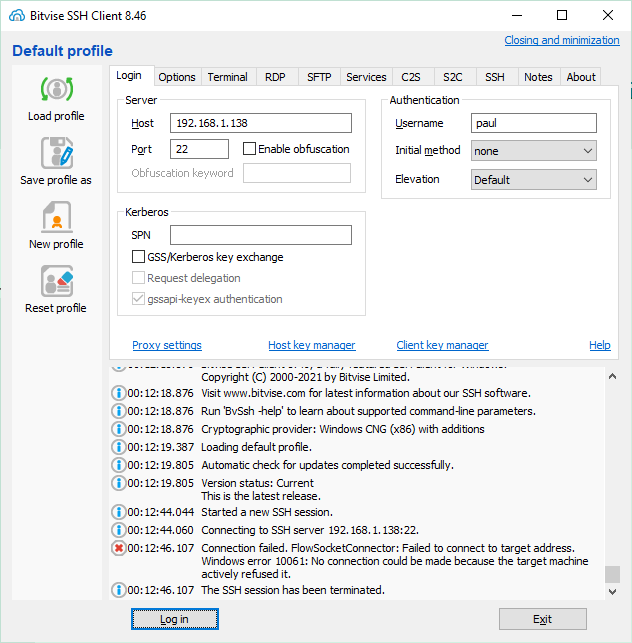Click the Help link
The image size is (632, 643).
click(x=600, y=345)
